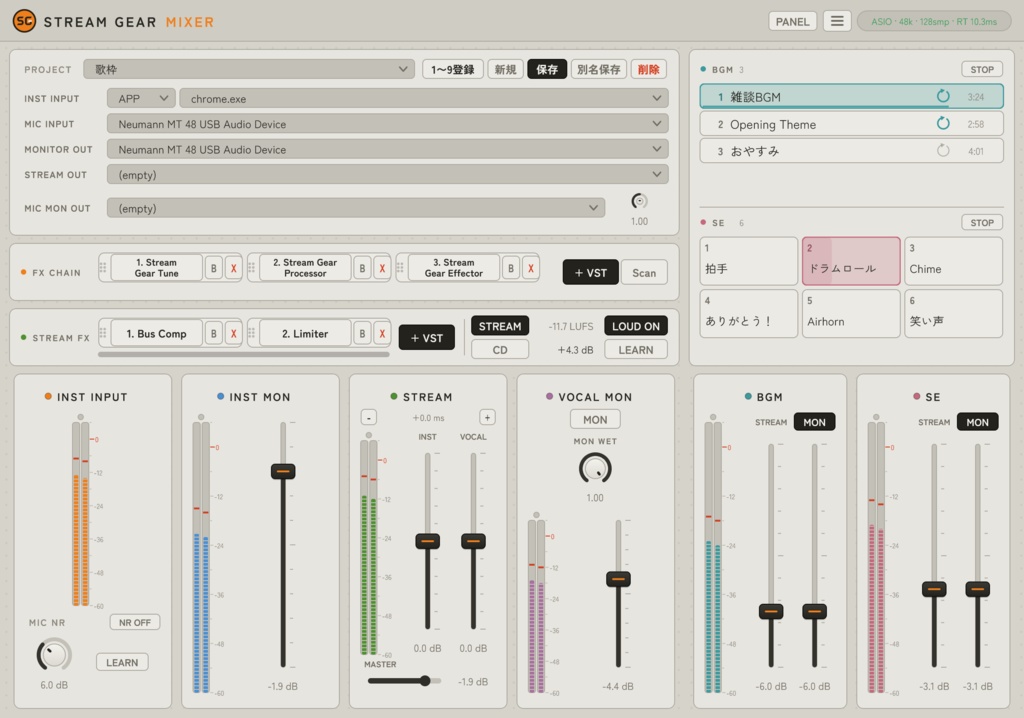
Task: Toggle loop icon for Opening Theme track
Action: pos(942,123)
